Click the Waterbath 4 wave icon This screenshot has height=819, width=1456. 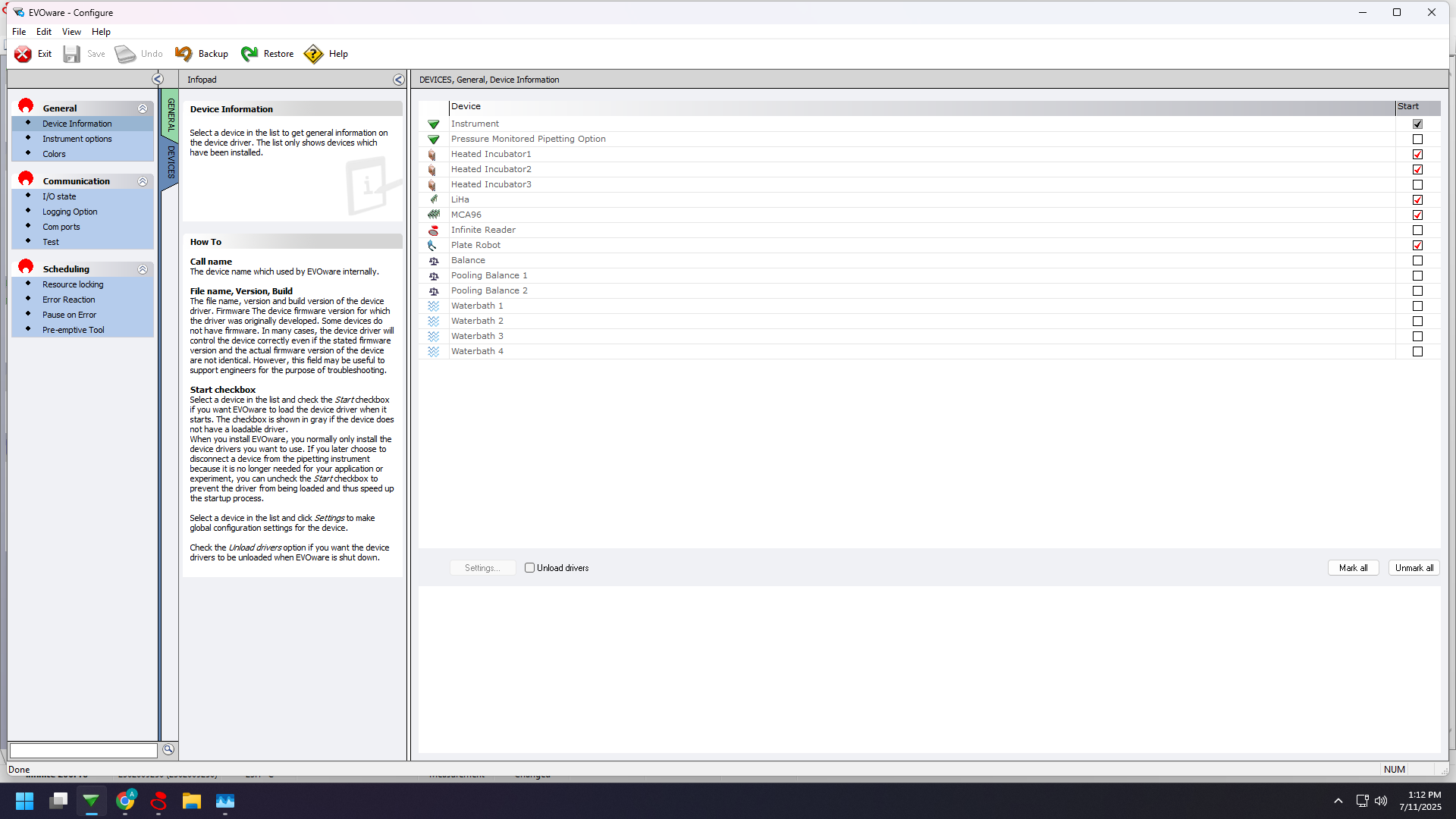434,352
